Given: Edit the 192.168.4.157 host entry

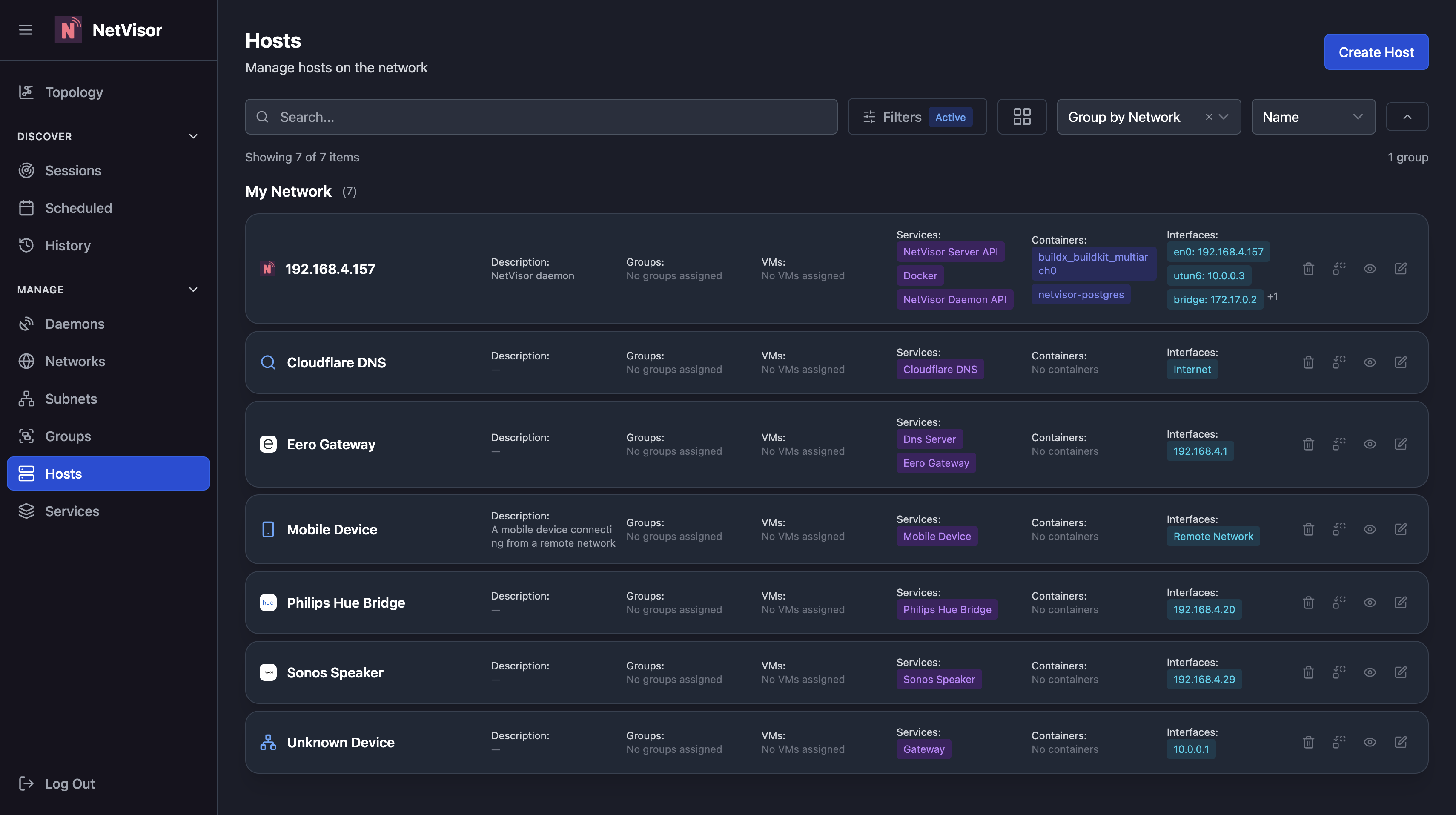Looking at the screenshot, I should point(1401,268).
